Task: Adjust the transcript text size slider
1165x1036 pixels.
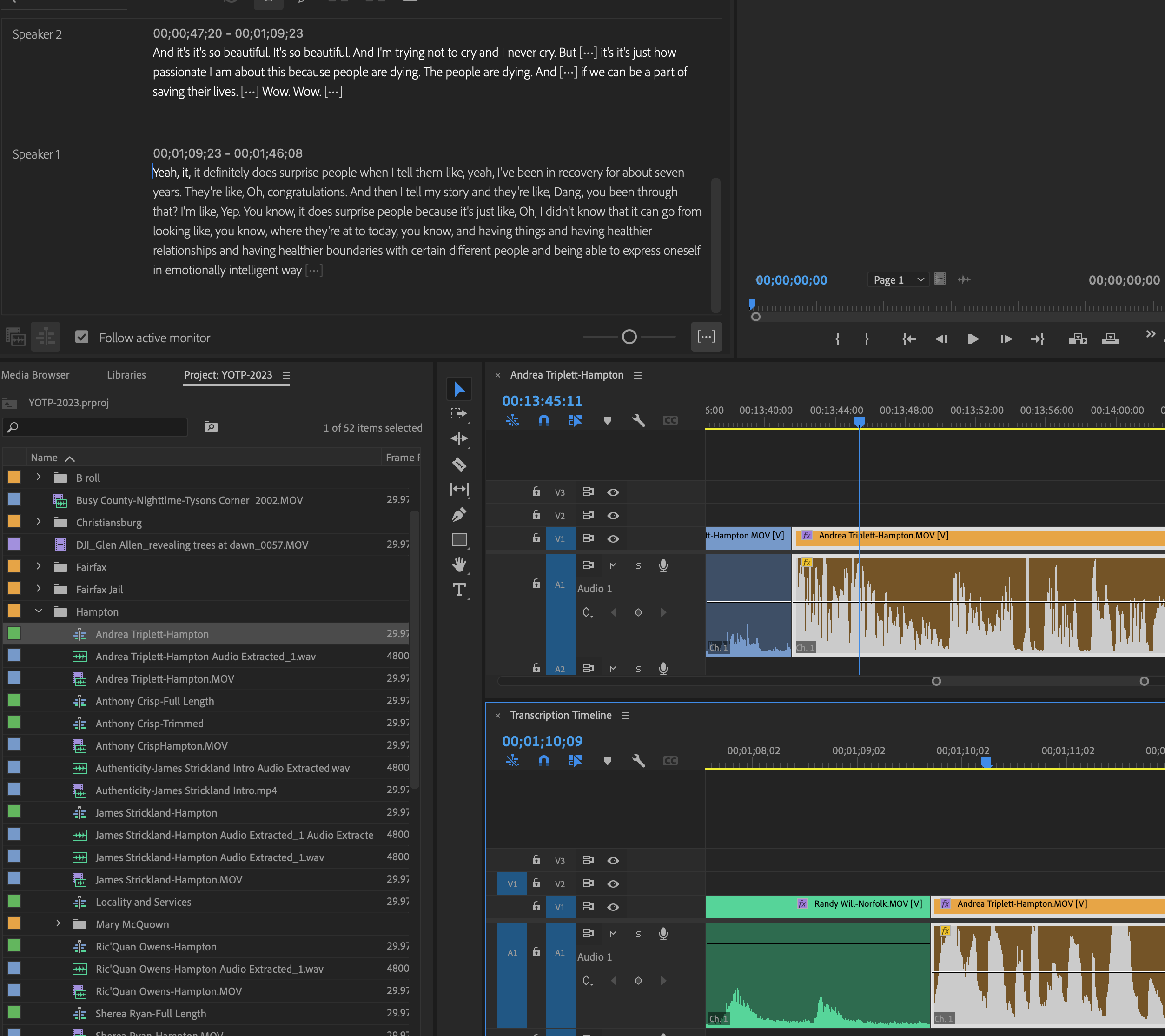Action: coord(629,337)
